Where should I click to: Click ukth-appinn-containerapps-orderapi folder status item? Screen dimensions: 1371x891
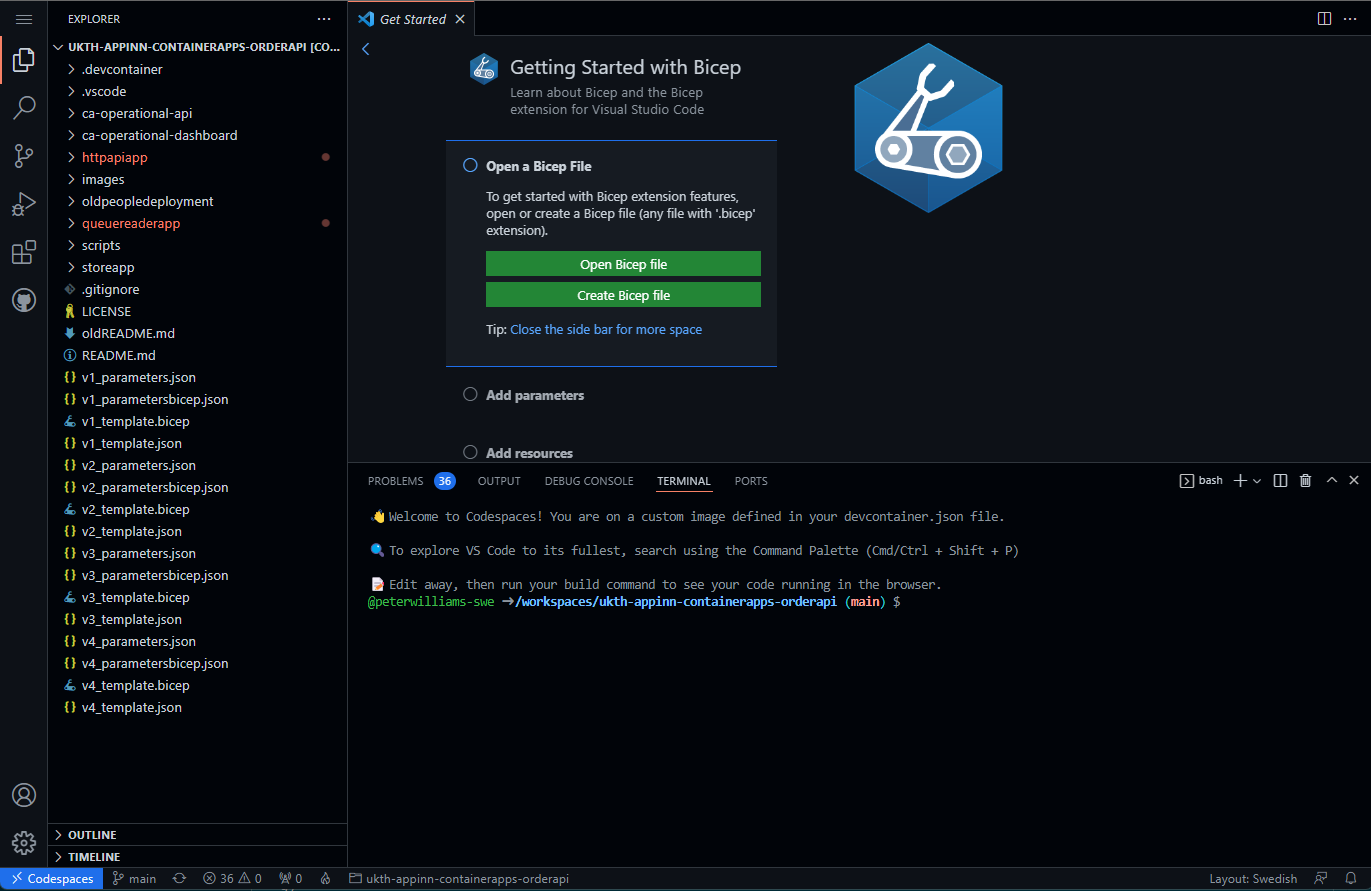458,879
